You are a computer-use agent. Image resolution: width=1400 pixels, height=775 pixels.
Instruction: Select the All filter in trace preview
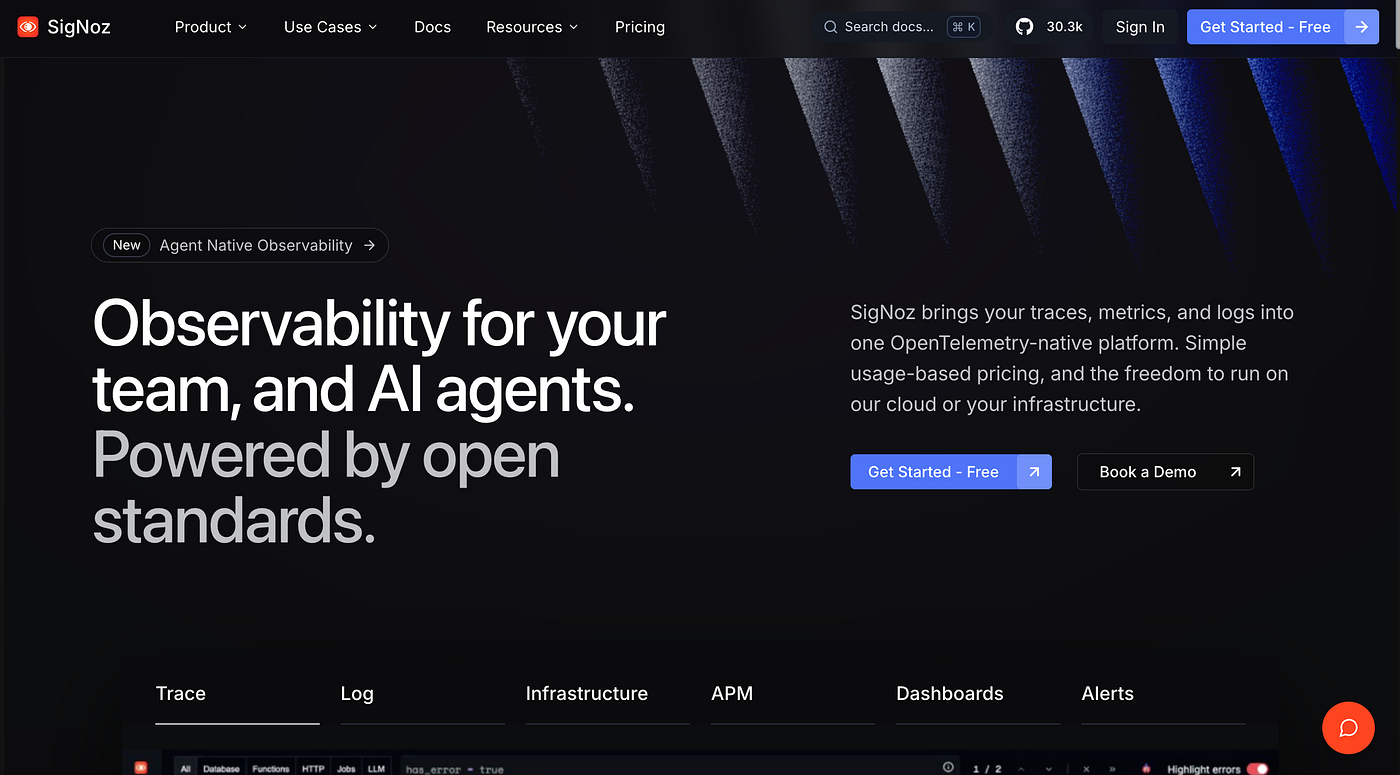tap(185, 768)
